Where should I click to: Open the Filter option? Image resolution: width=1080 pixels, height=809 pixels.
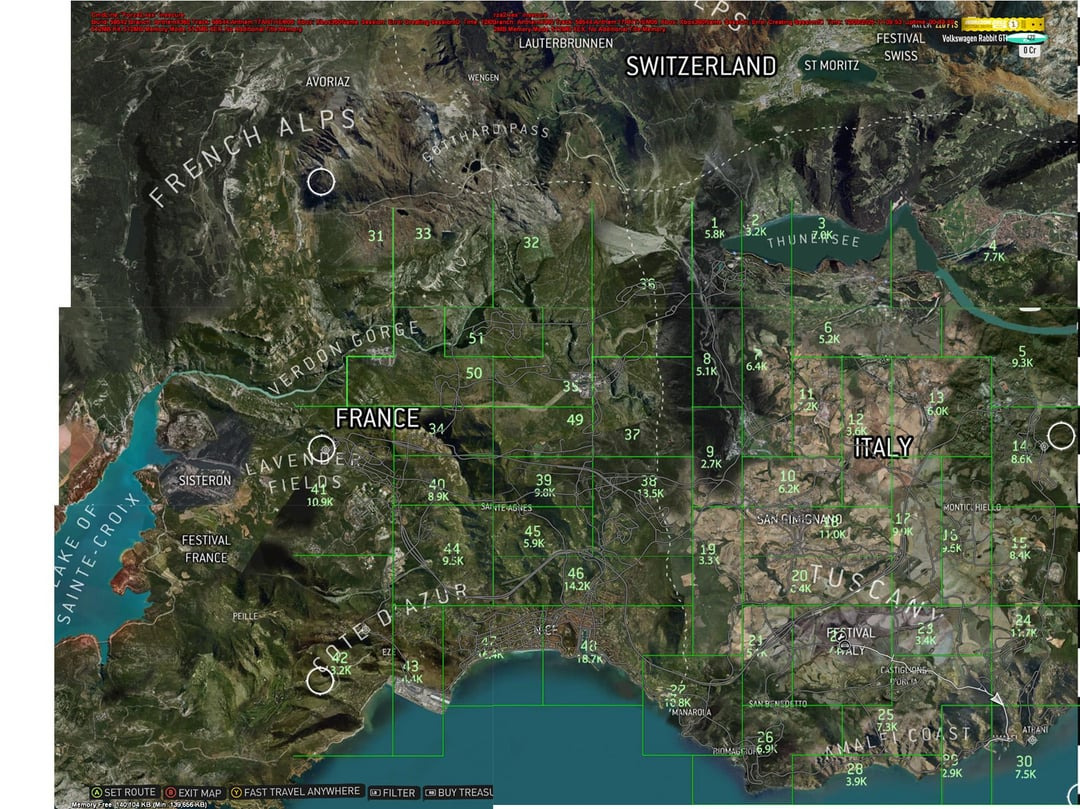(393, 792)
